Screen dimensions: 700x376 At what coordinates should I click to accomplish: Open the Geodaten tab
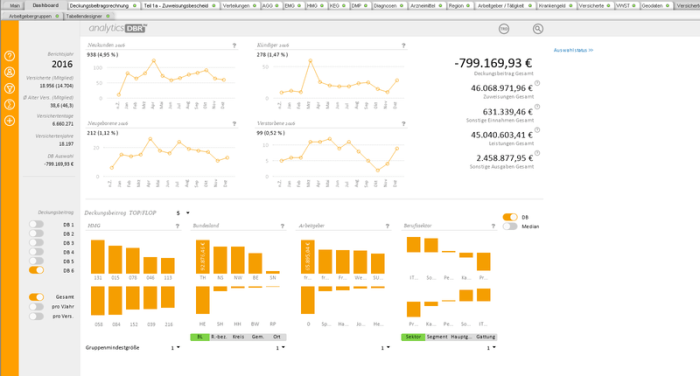click(656, 6)
